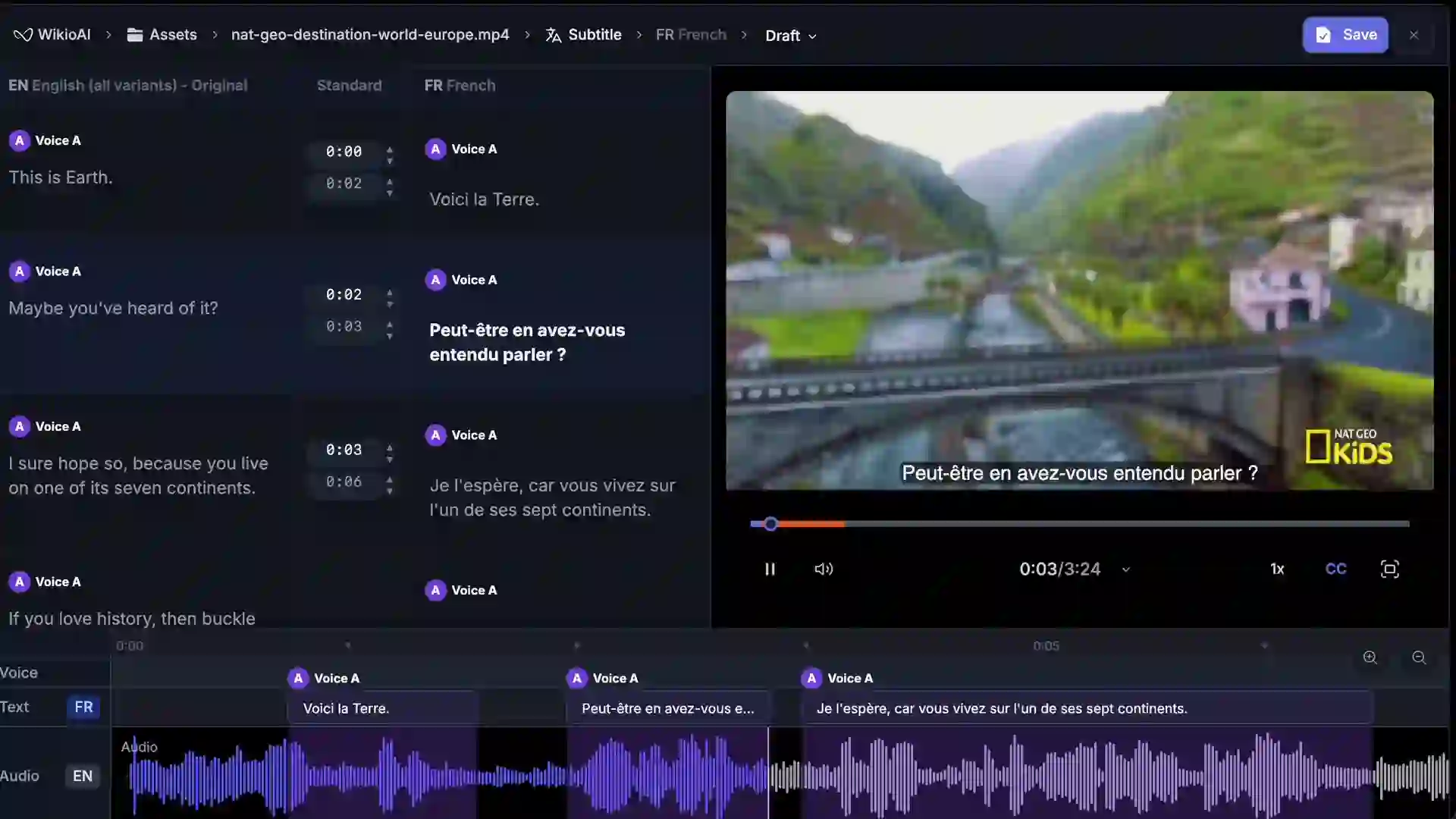Click the Subtitle translate icon in breadcrumb
Image resolution: width=1456 pixels, height=819 pixels.
tap(553, 34)
